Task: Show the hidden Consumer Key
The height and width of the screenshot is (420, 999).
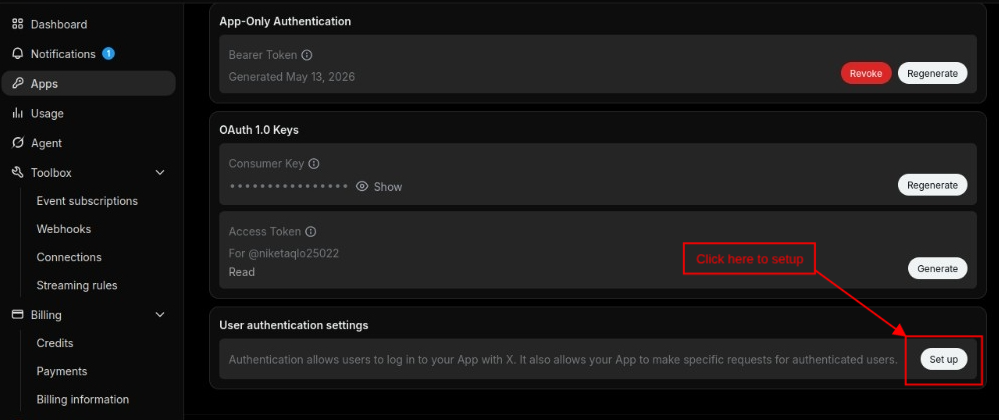Action: coord(379,187)
